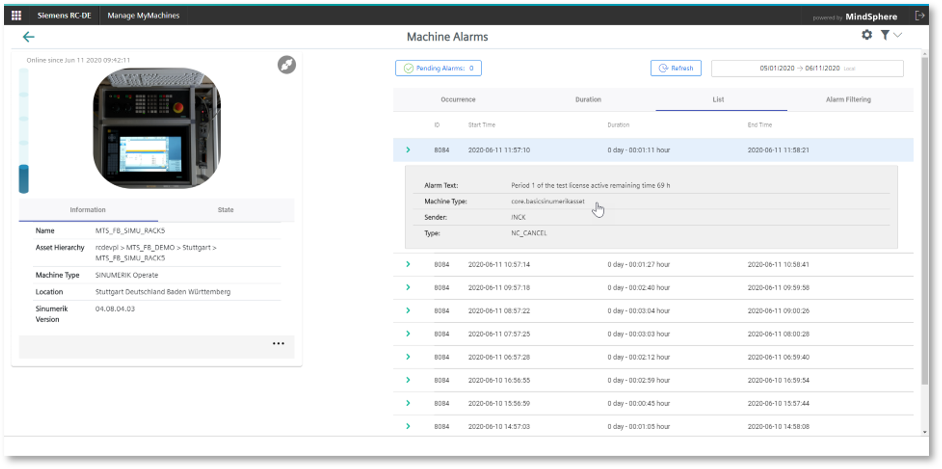Image resolution: width=942 pixels, height=469 pixels.
Task: Select the State tab in machine panel
Action: point(225,210)
